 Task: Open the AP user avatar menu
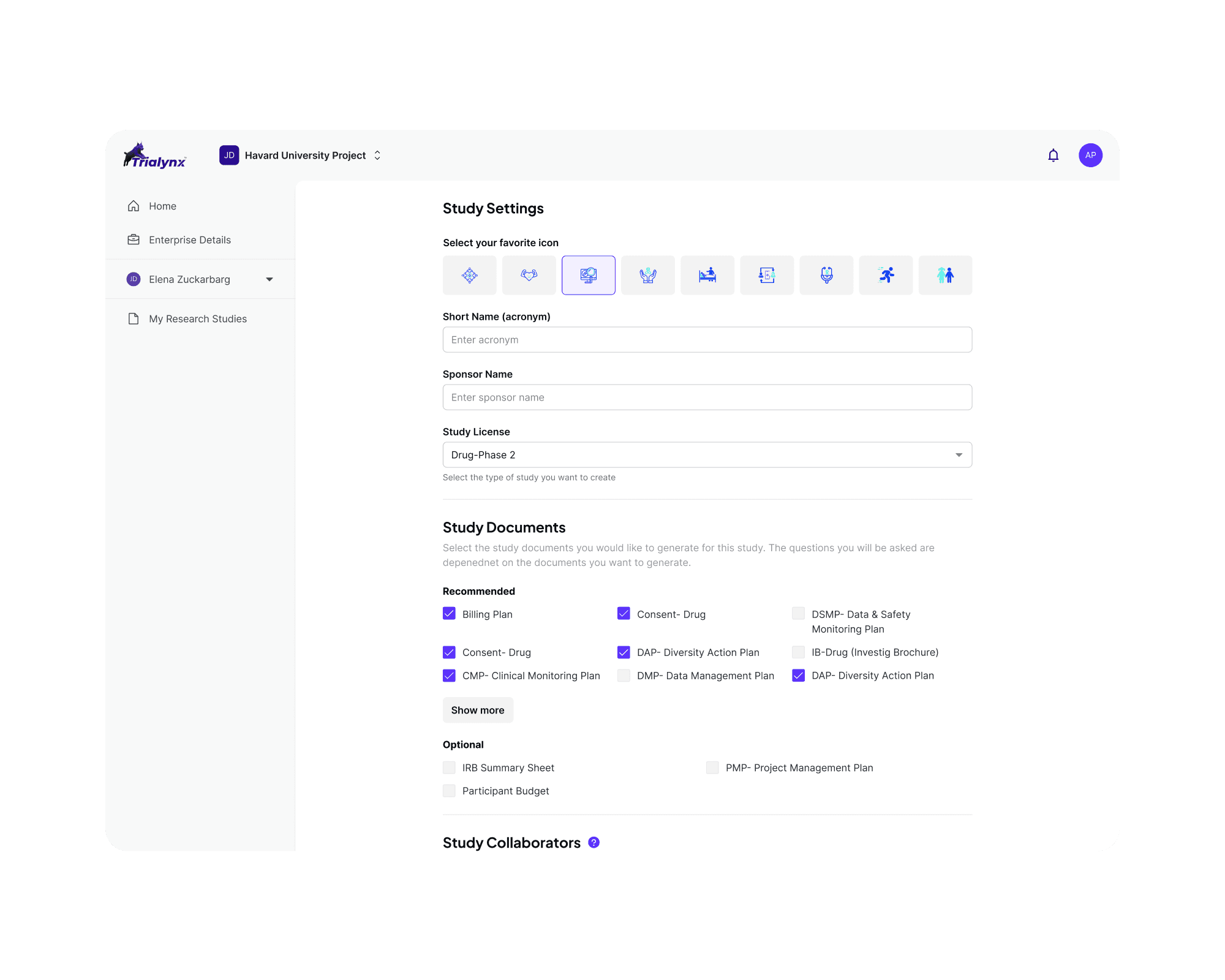(x=1090, y=156)
